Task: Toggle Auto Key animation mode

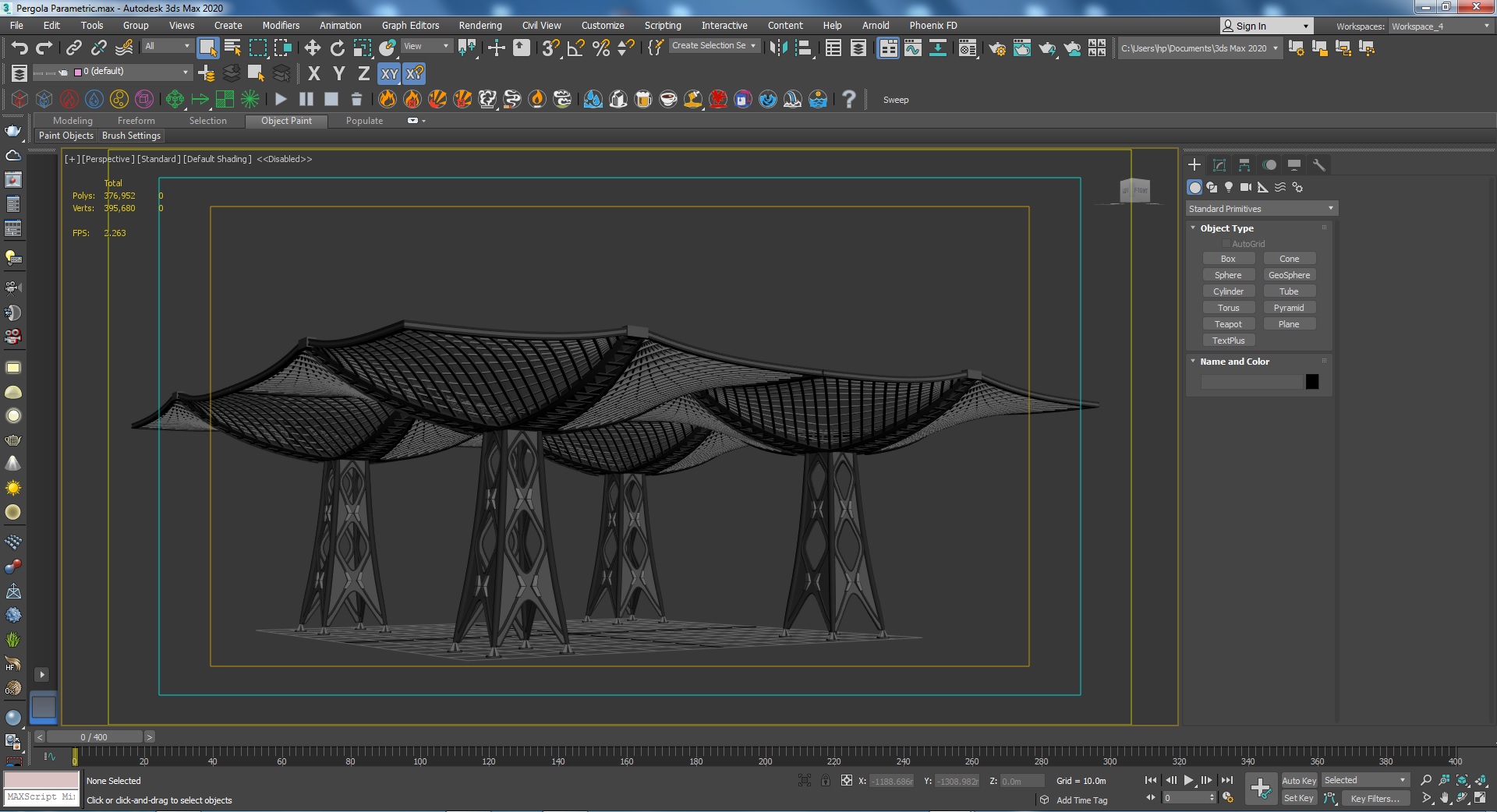Action: click(x=1298, y=780)
